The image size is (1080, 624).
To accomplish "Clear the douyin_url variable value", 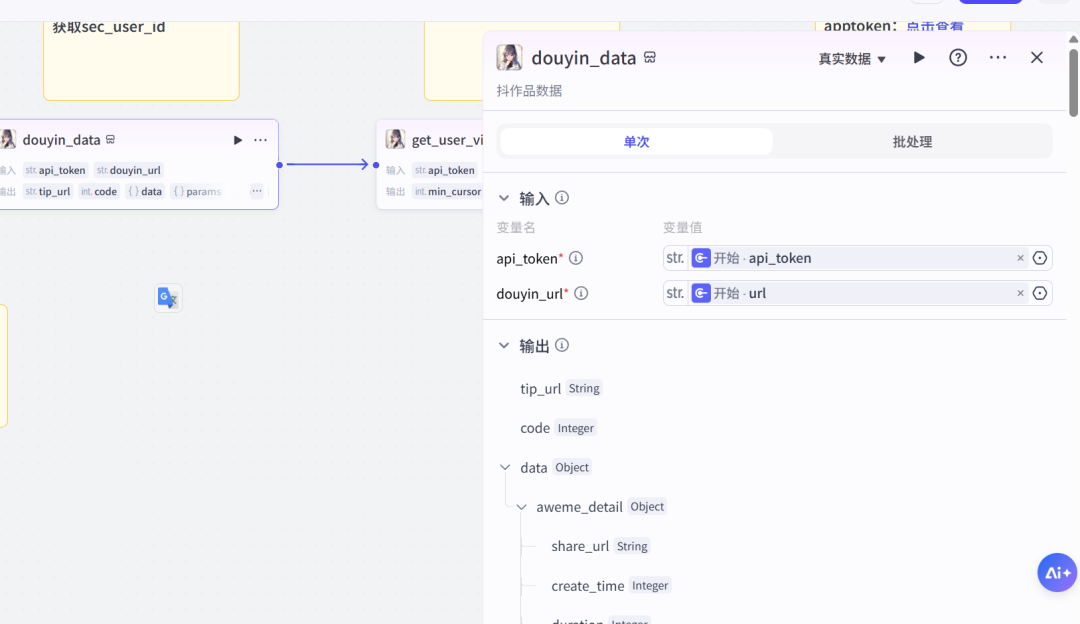I will pyautogui.click(x=1020, y=293).
